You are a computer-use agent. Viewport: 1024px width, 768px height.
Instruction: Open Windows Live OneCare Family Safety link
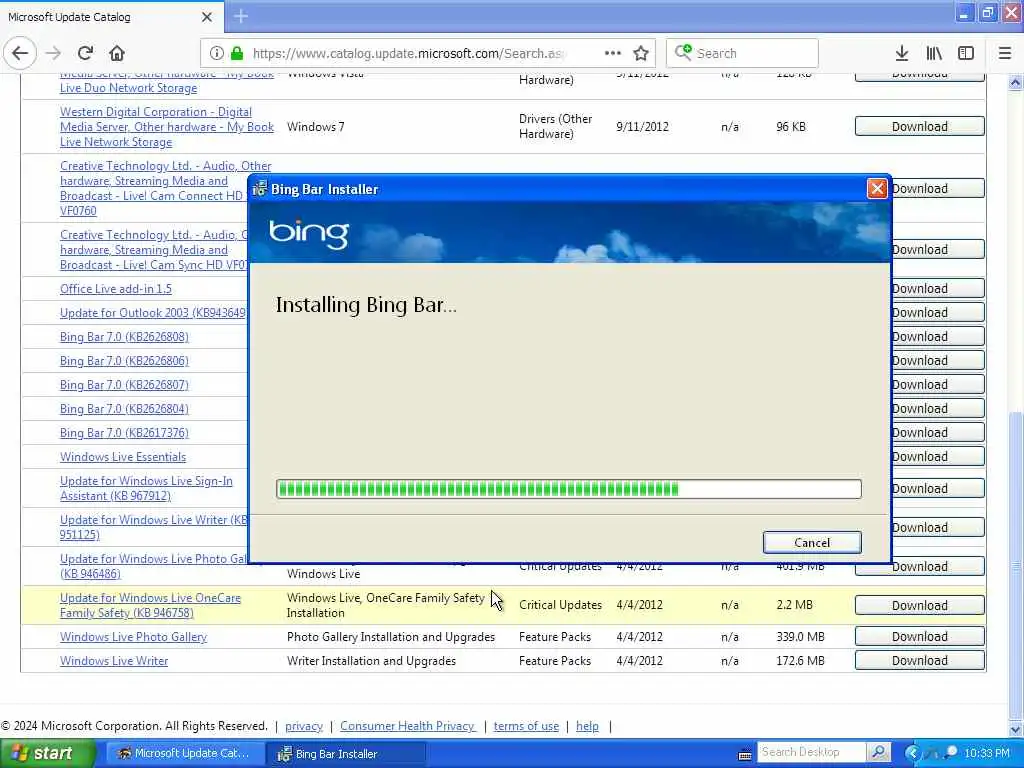(150, 605)
